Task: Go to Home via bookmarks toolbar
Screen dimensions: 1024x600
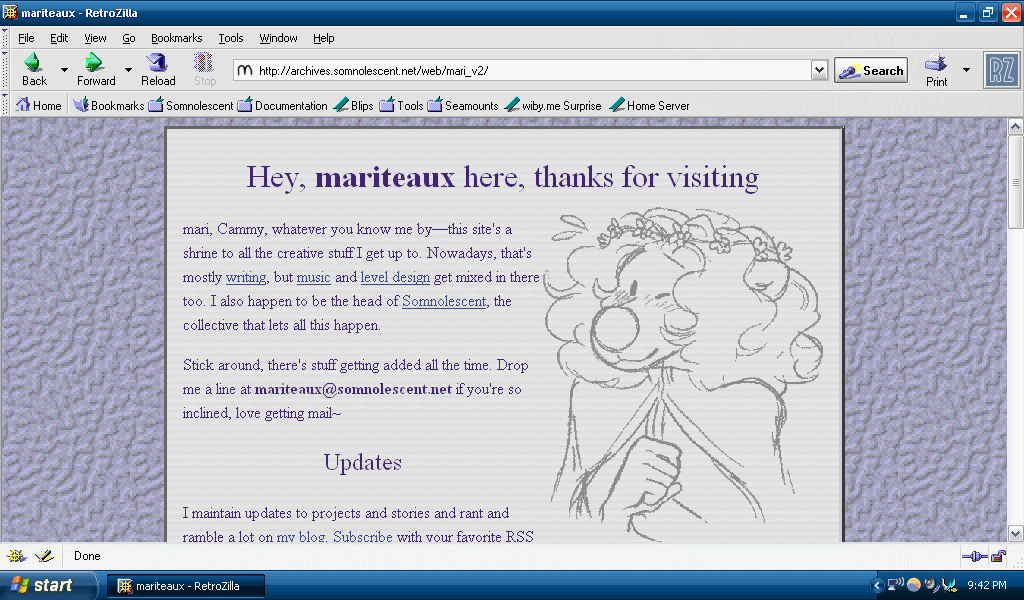Action: click(x=38, y=105)
